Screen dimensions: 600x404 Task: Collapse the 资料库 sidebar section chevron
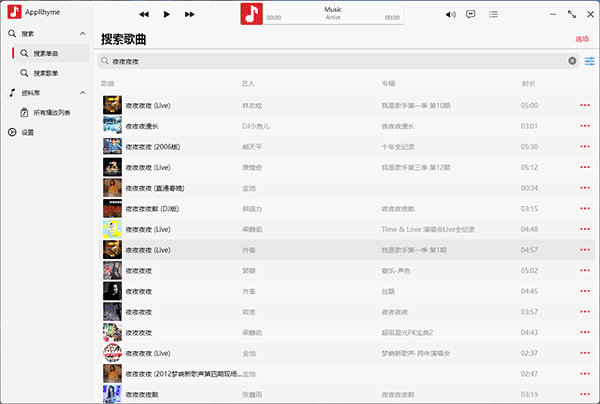[83, 93]
